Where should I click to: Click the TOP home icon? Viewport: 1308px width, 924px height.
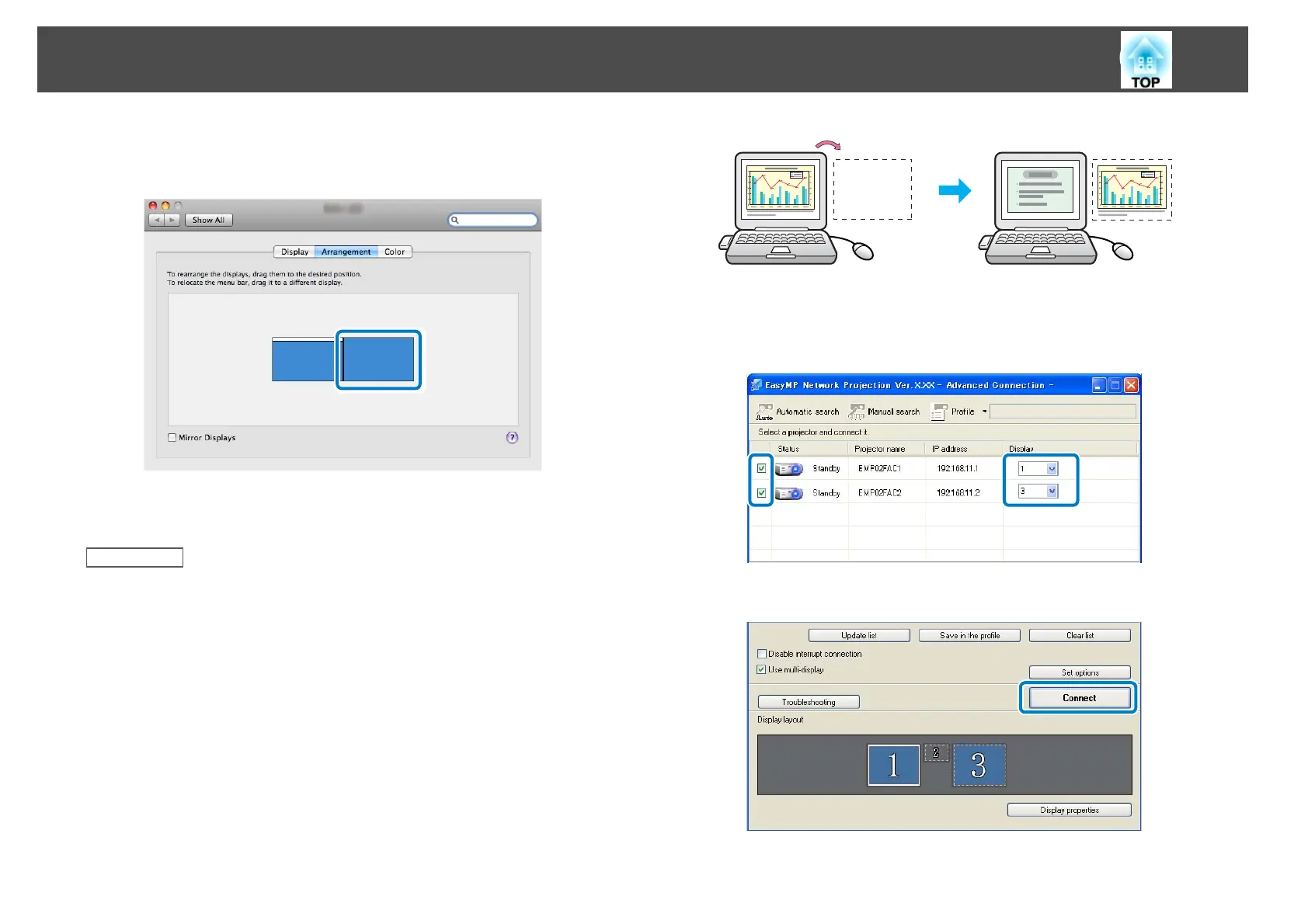(x=1146, y=61)
